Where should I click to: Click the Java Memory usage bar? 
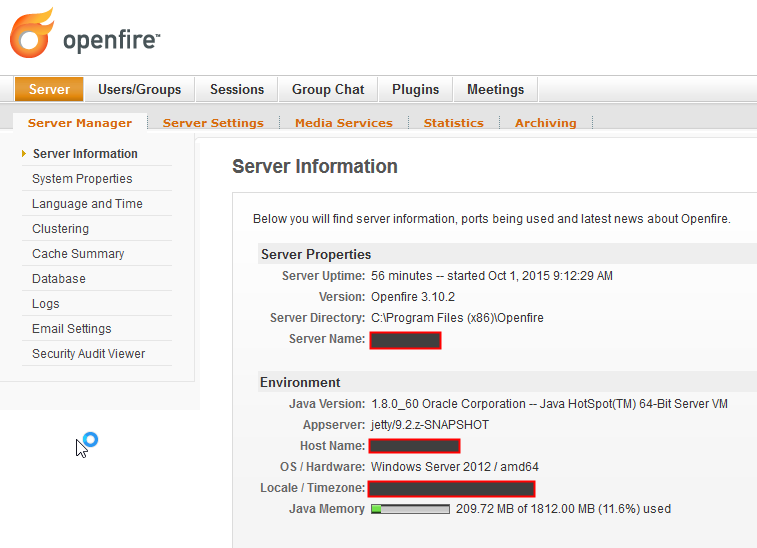pyautogui.click(x=410, y=509)
